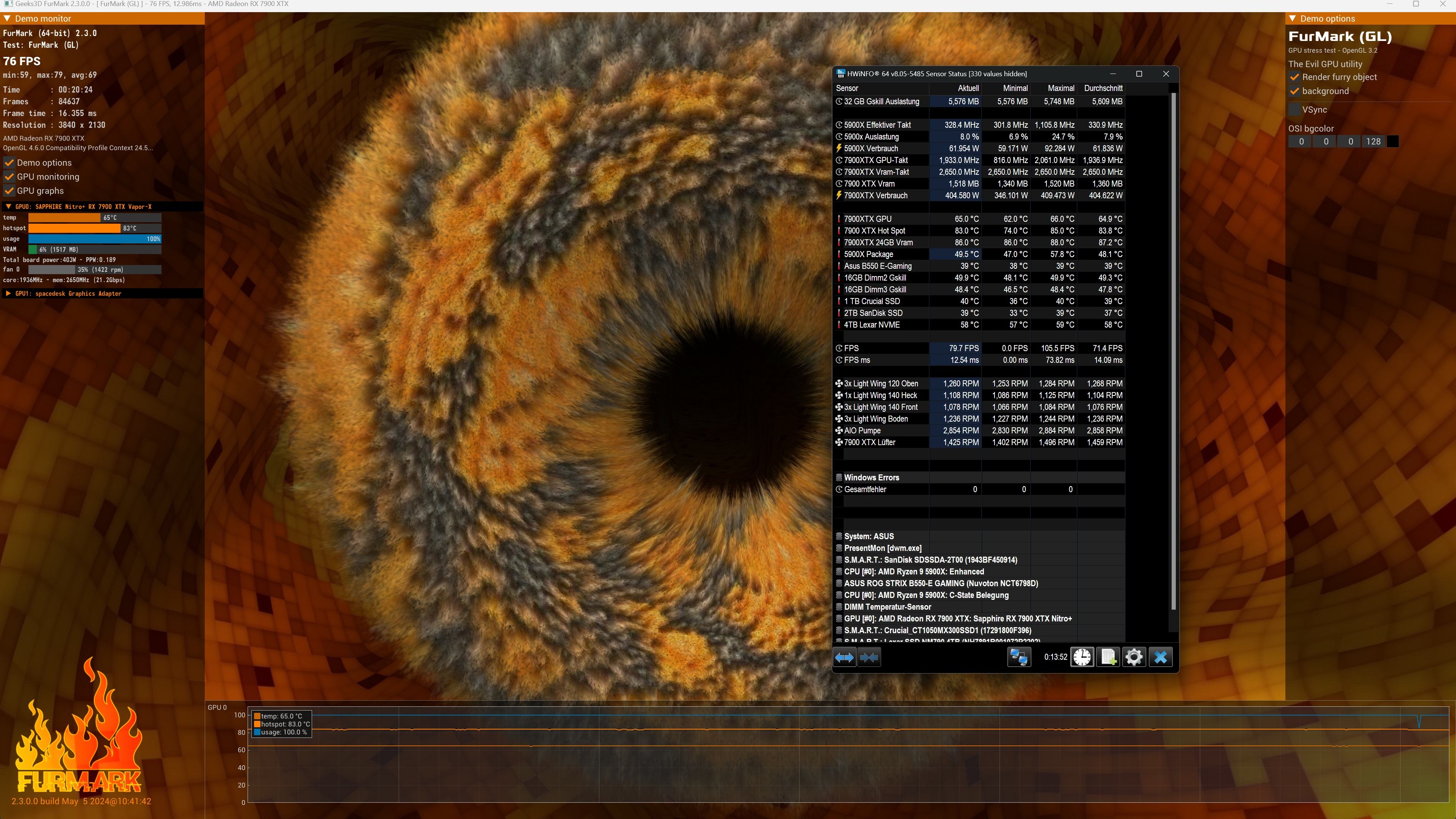This screenshot has width=1456, height=819.
Task: Click the 7900 XTX Lüfter fan icon
Action: 839,442
